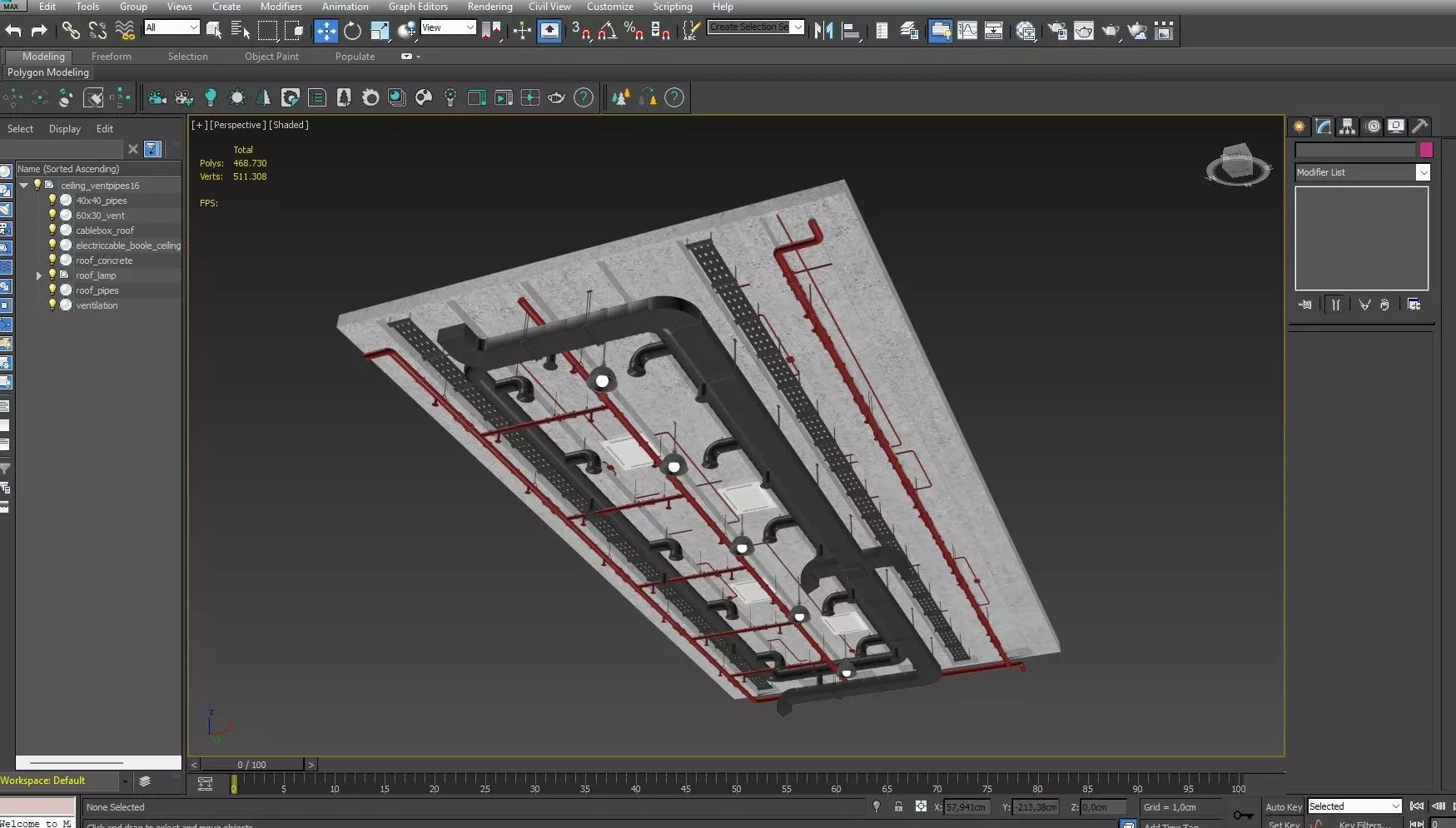Switch to the Freeform ribbon tab
Viewport: 1456px width, 828px height.
[x=112, y=57]
